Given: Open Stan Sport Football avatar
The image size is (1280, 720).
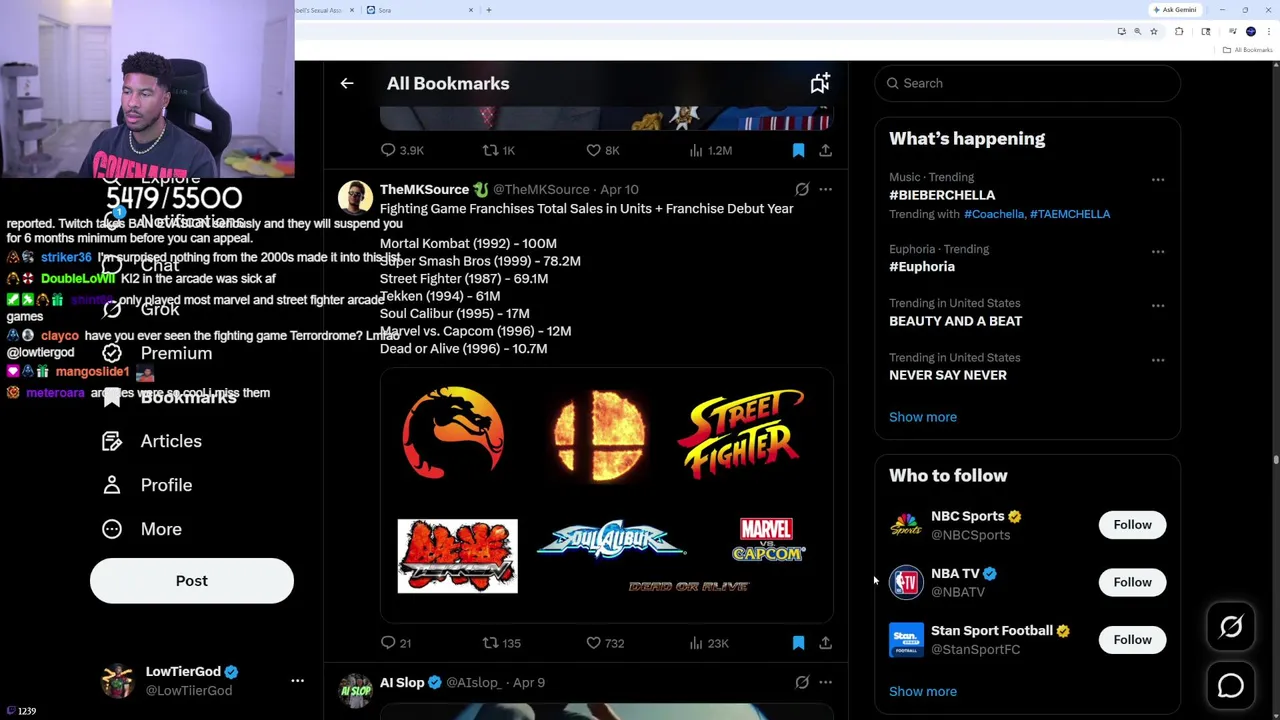Looking at the screenshot, I should point(906,640).
